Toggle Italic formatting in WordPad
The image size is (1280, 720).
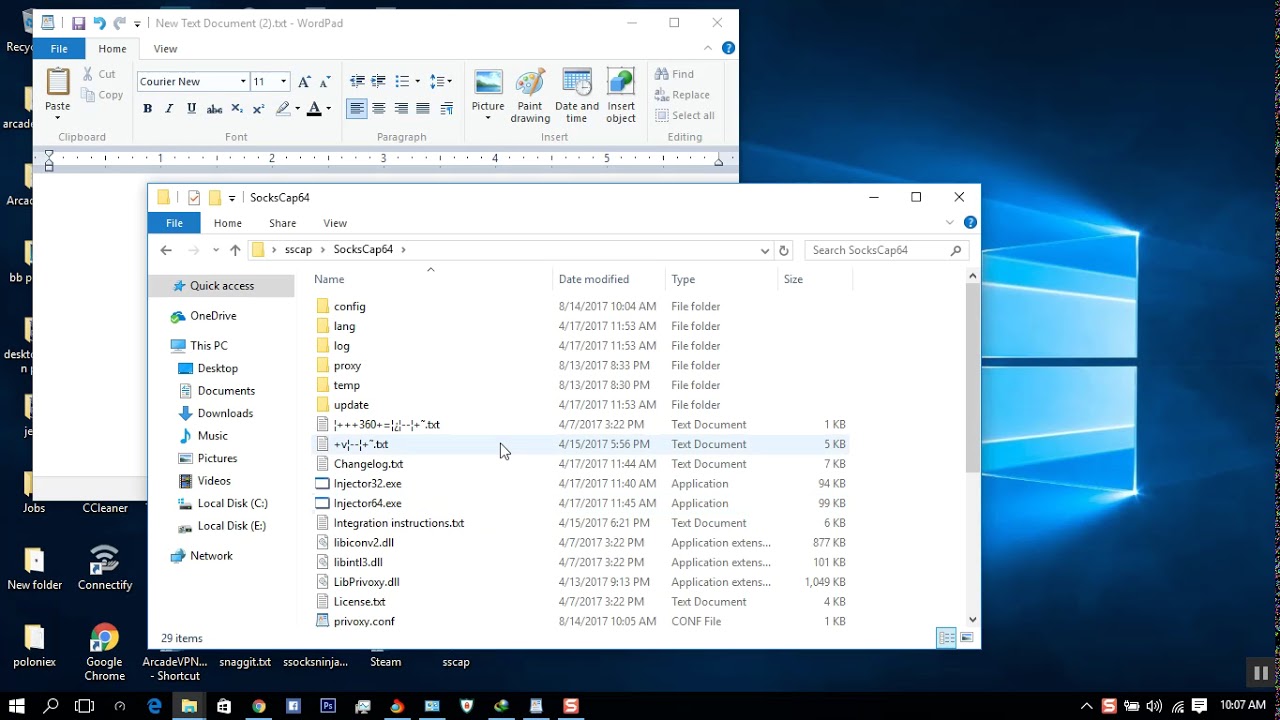tap(169, 109)
